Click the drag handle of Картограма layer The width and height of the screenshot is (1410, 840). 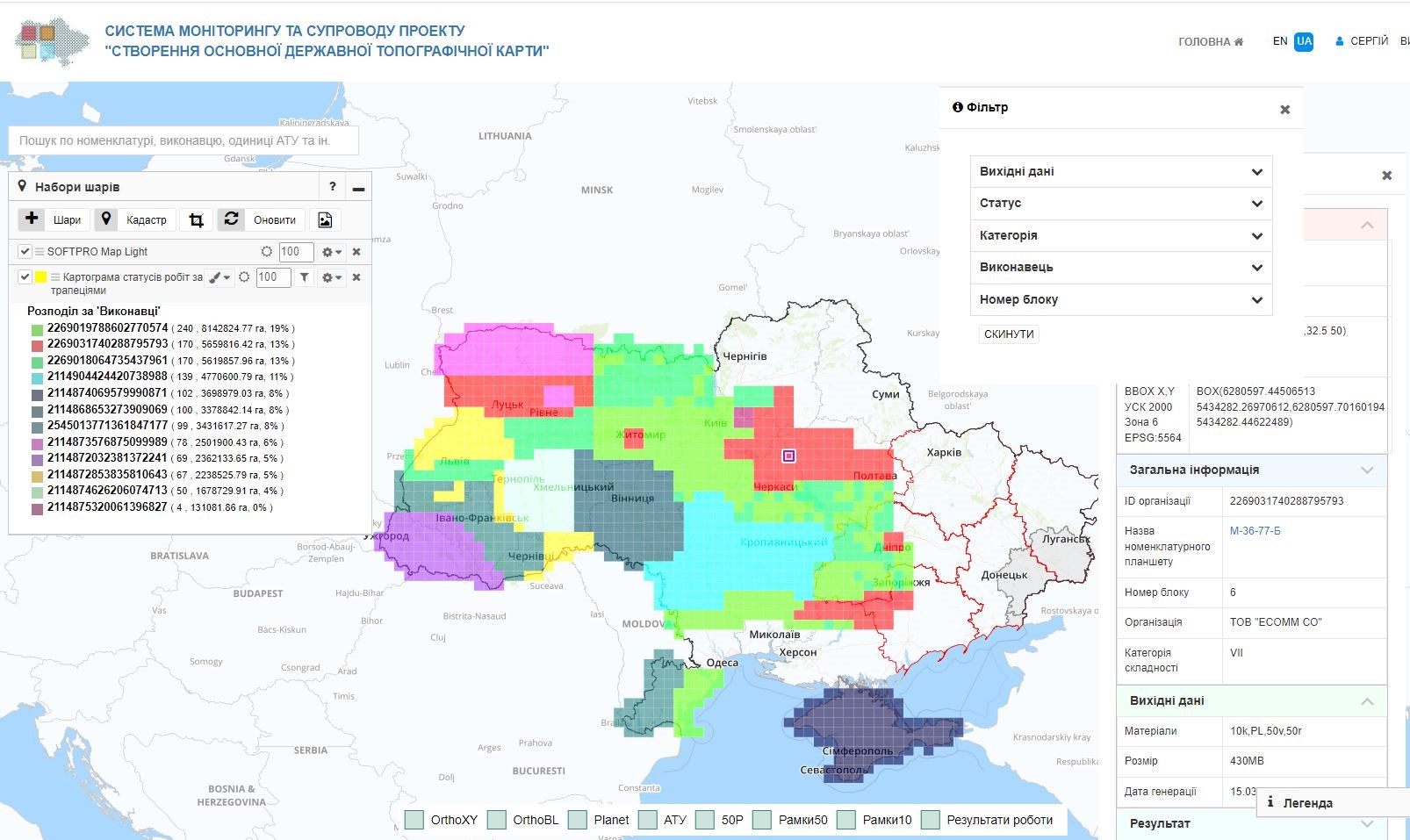55,277
